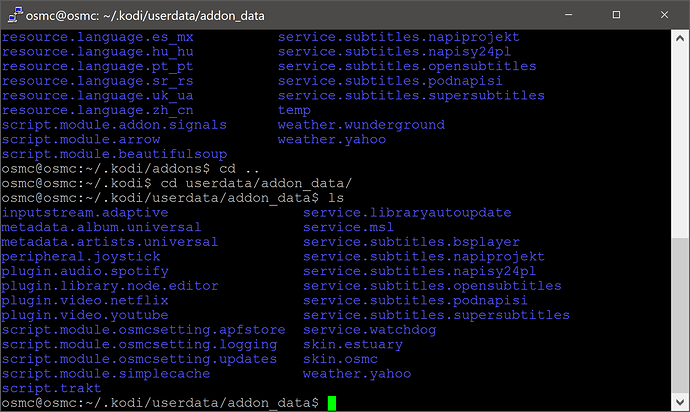
Task: Select the text 'script.module.osmcsetting.apfstore'
Action: click(x=143, y=330)
